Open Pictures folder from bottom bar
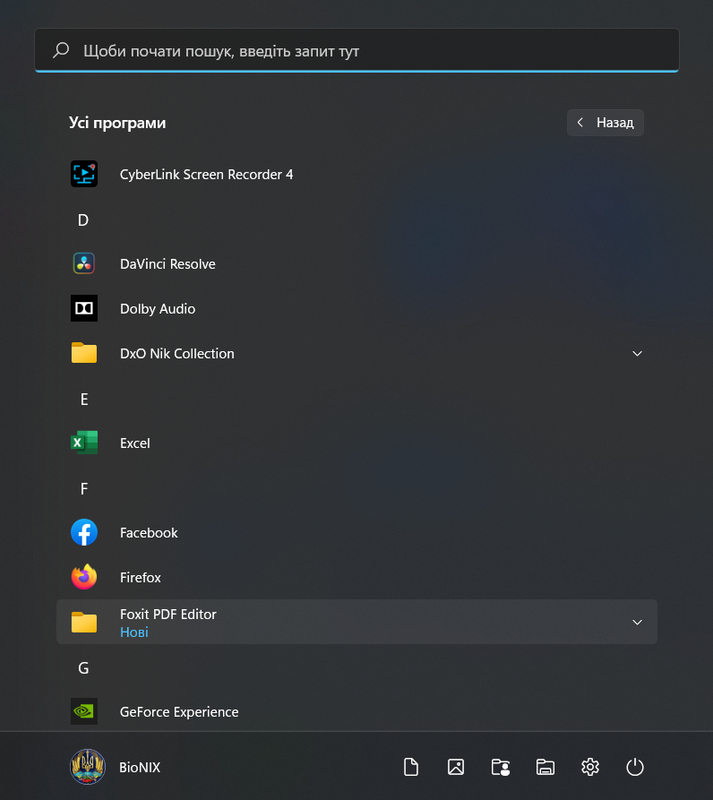 point(456,767)
